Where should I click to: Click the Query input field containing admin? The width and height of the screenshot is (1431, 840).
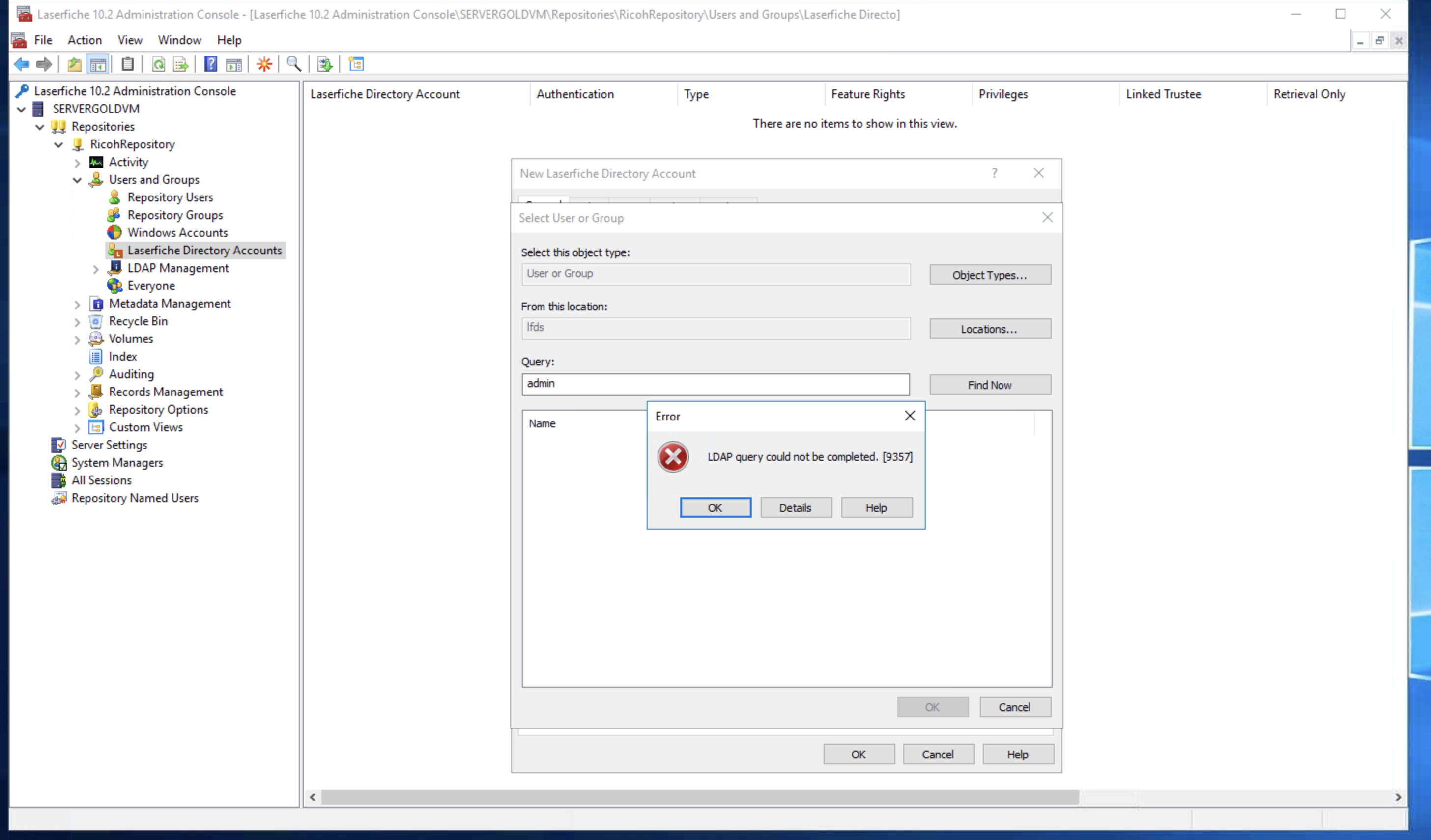coord(715,384)
